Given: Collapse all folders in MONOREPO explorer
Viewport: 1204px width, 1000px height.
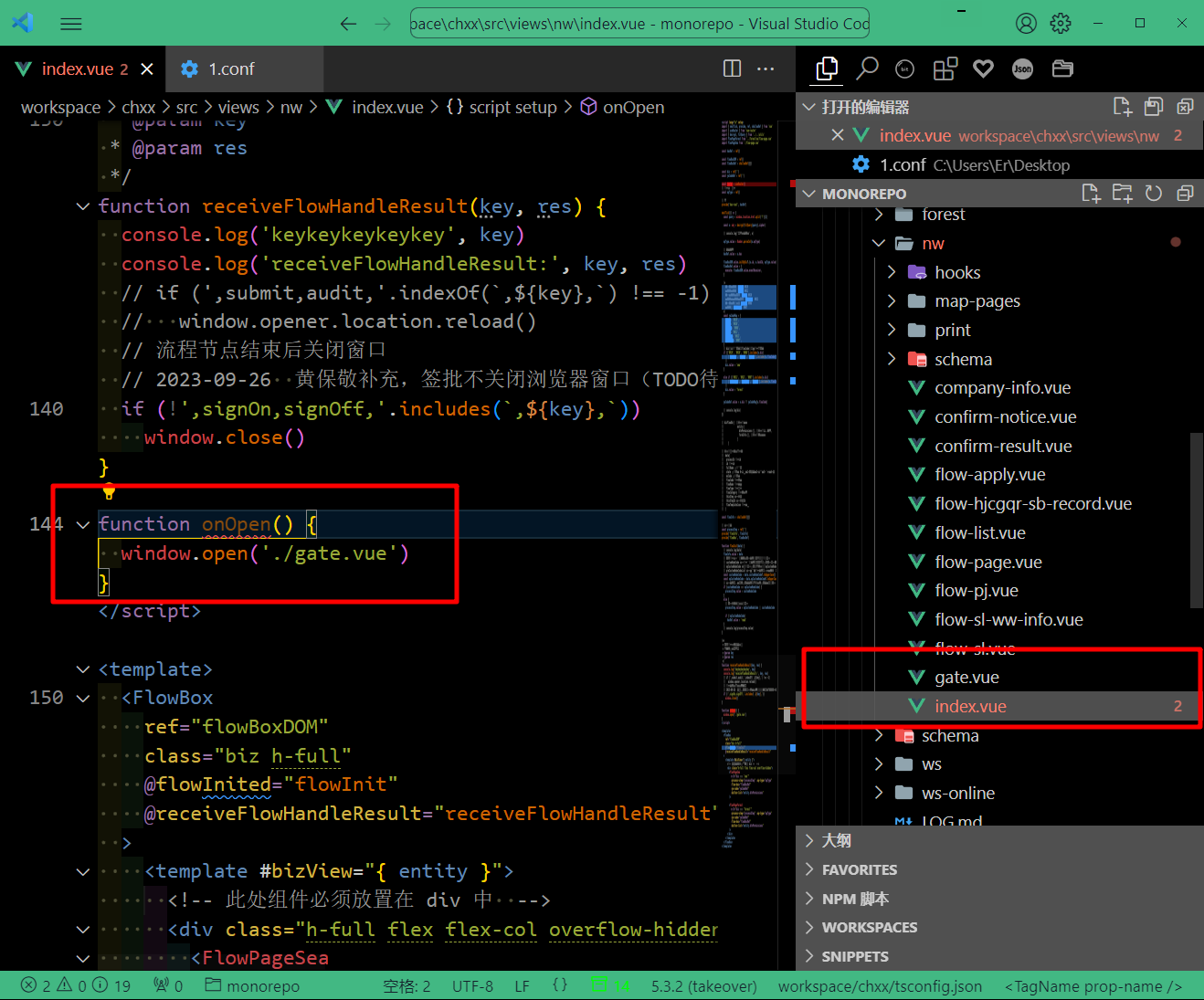Looking at the screenshot, I should 1185,194.
